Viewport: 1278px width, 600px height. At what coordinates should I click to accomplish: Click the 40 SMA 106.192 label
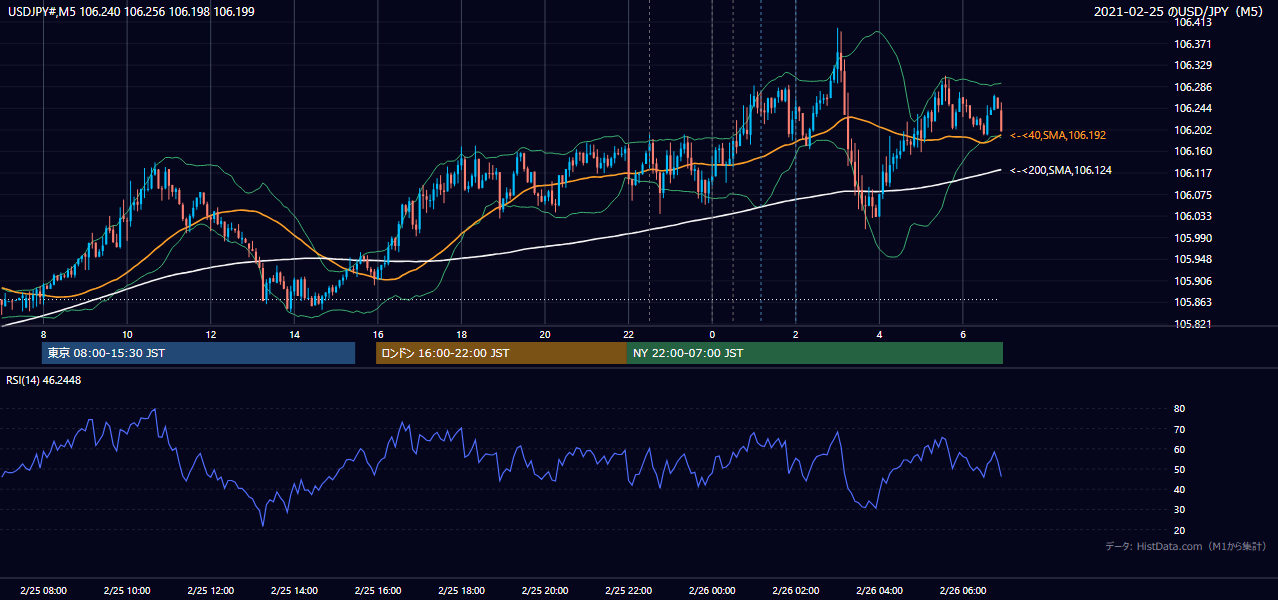click(x=1058, y=135)
